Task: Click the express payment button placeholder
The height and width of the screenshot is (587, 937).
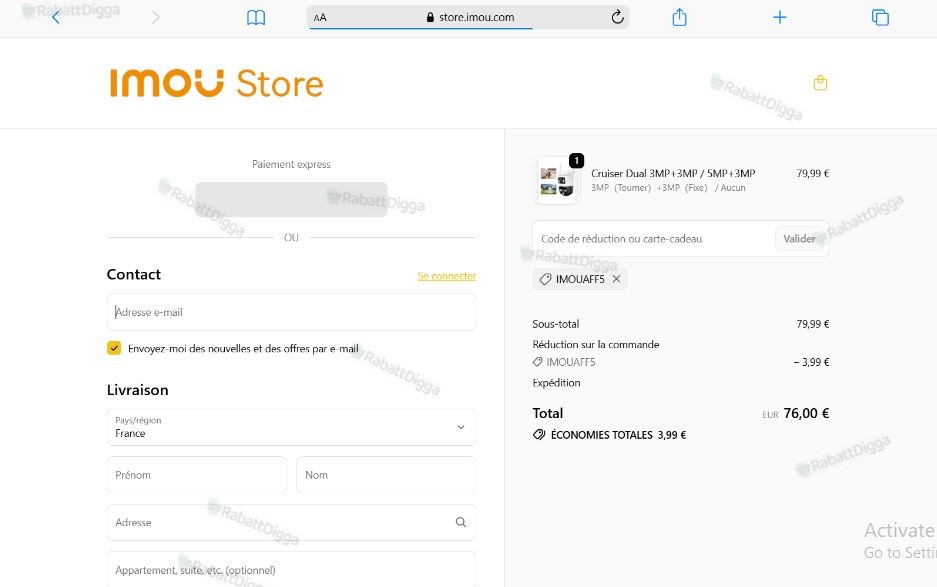Action: point(291,200)
